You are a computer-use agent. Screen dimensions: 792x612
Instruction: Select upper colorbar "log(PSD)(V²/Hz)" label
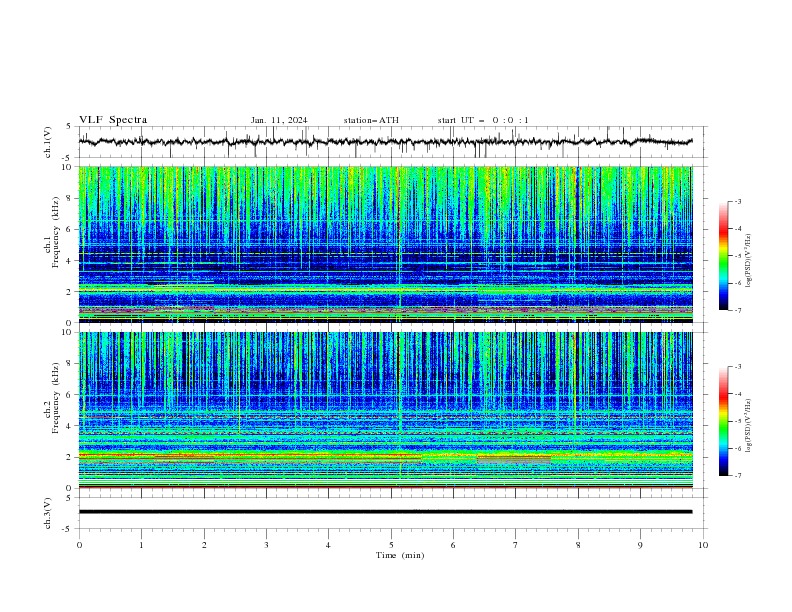coord(748,261)
